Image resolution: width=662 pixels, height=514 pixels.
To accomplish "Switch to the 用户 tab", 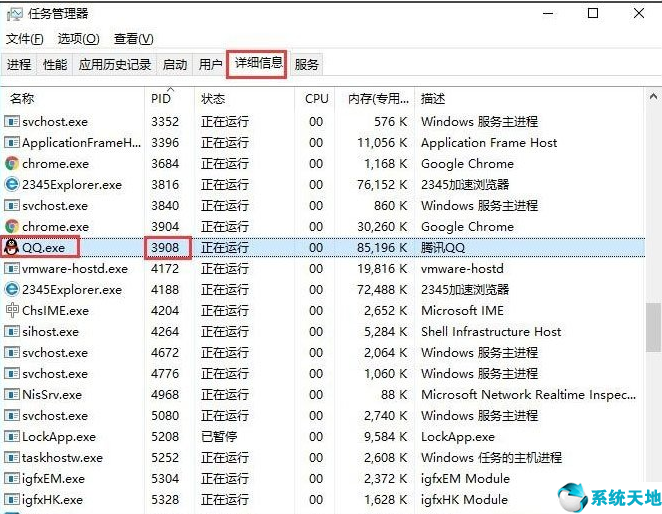I will click(210, 65).
